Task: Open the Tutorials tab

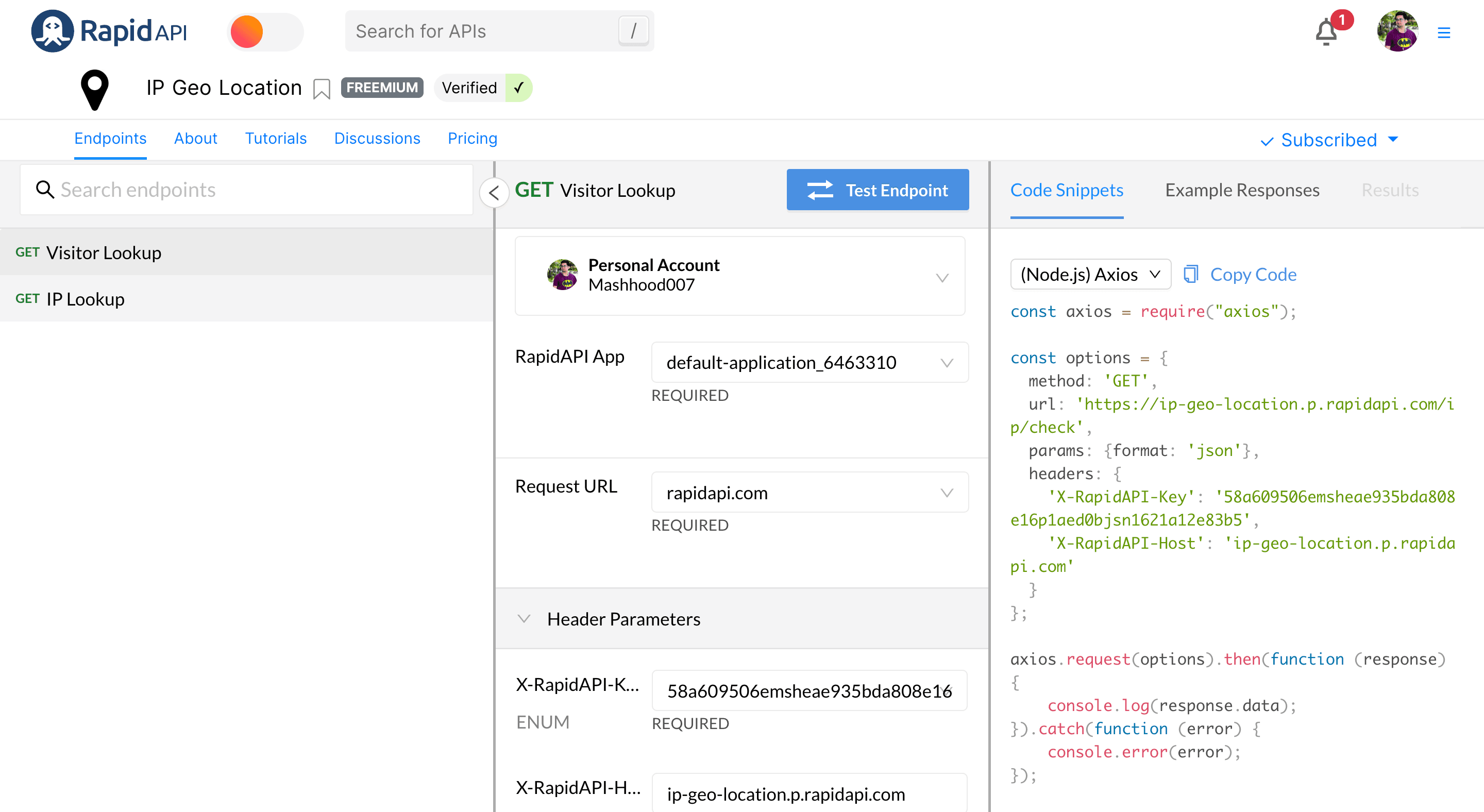Action: tap(275, 138)
